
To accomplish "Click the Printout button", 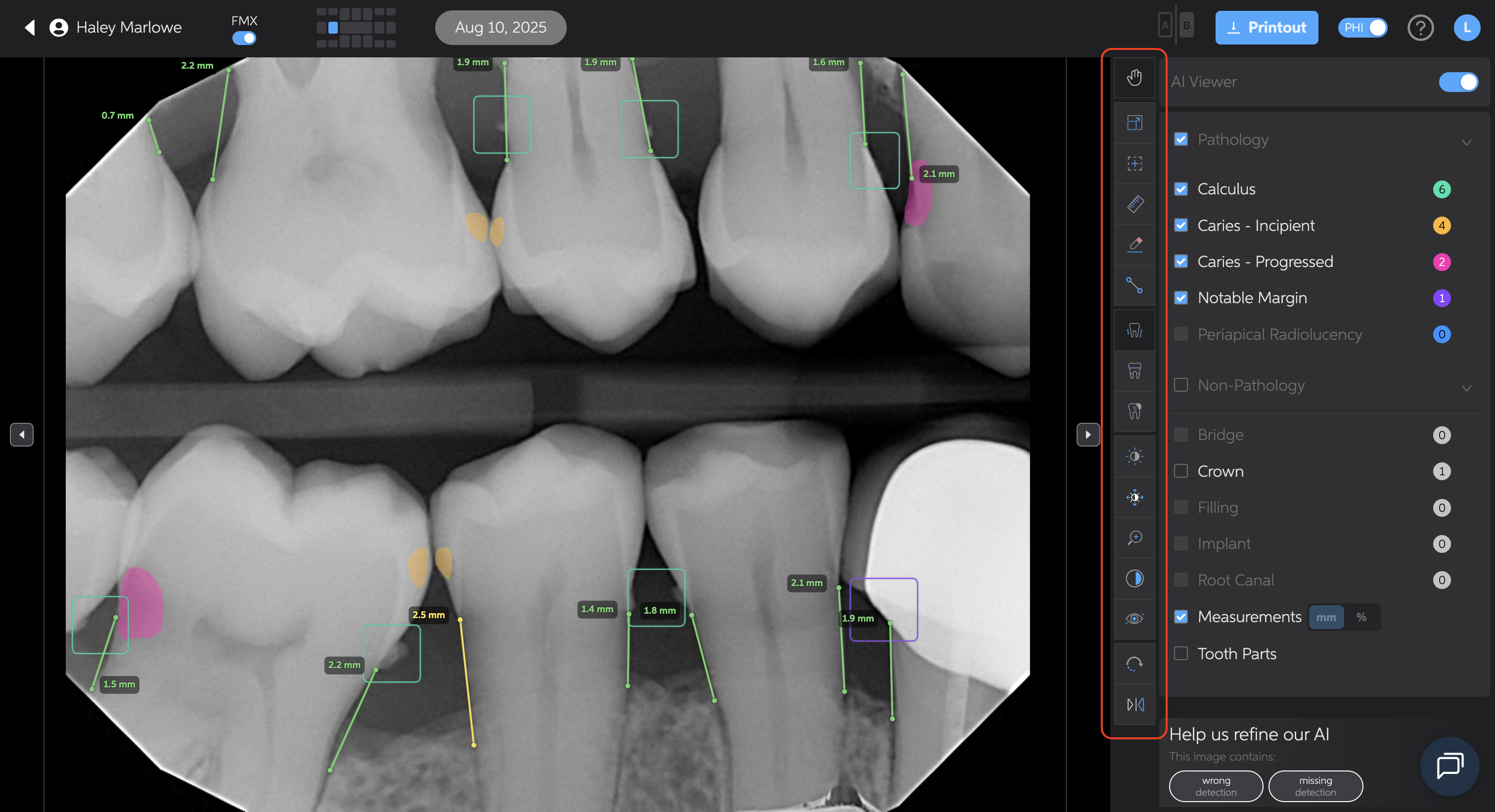I will 1267,28.
